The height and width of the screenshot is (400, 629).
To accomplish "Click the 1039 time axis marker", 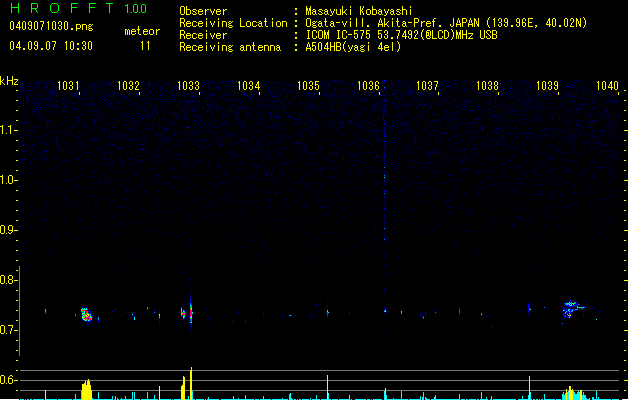I will (547, 85).
